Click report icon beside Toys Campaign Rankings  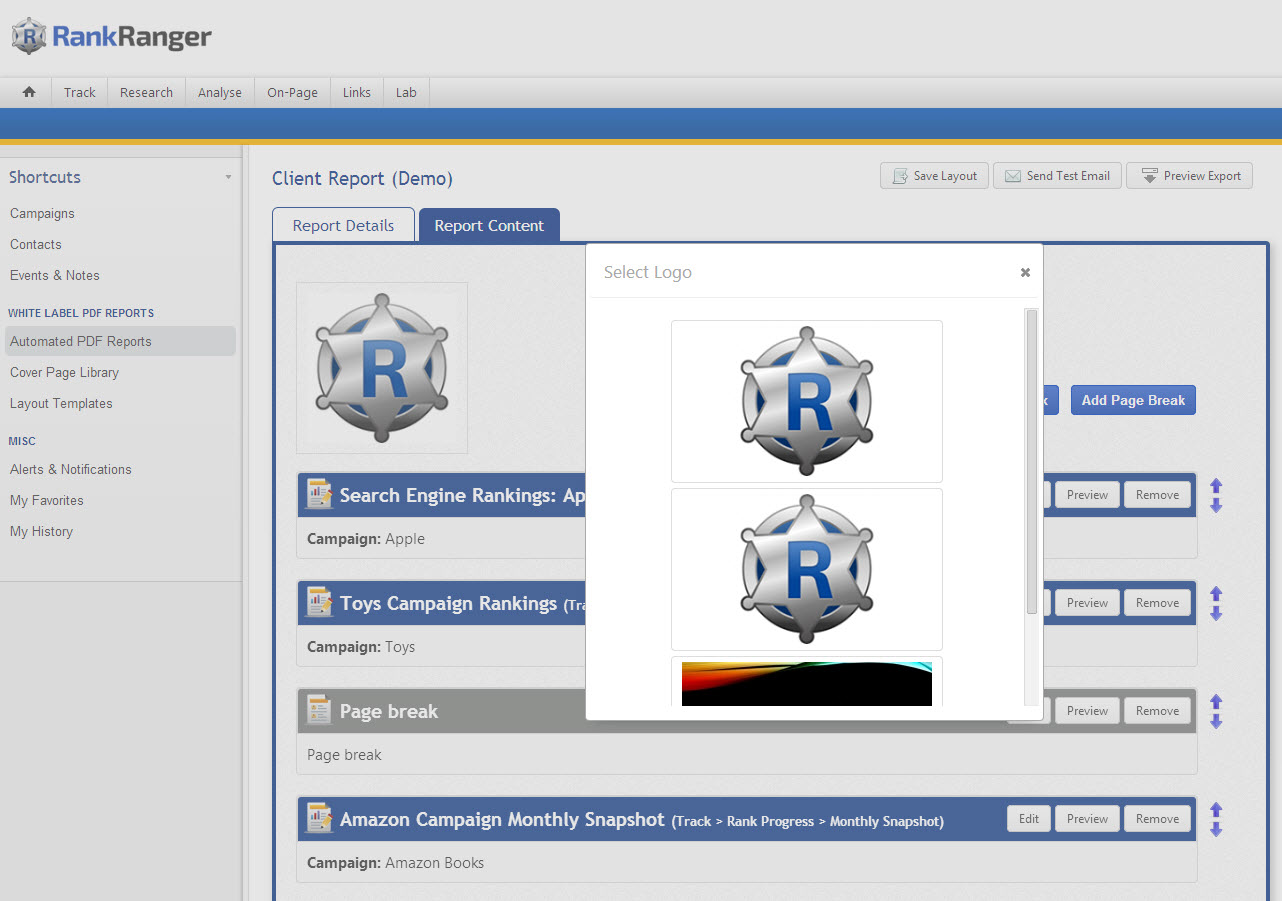(x=319, y=603)
